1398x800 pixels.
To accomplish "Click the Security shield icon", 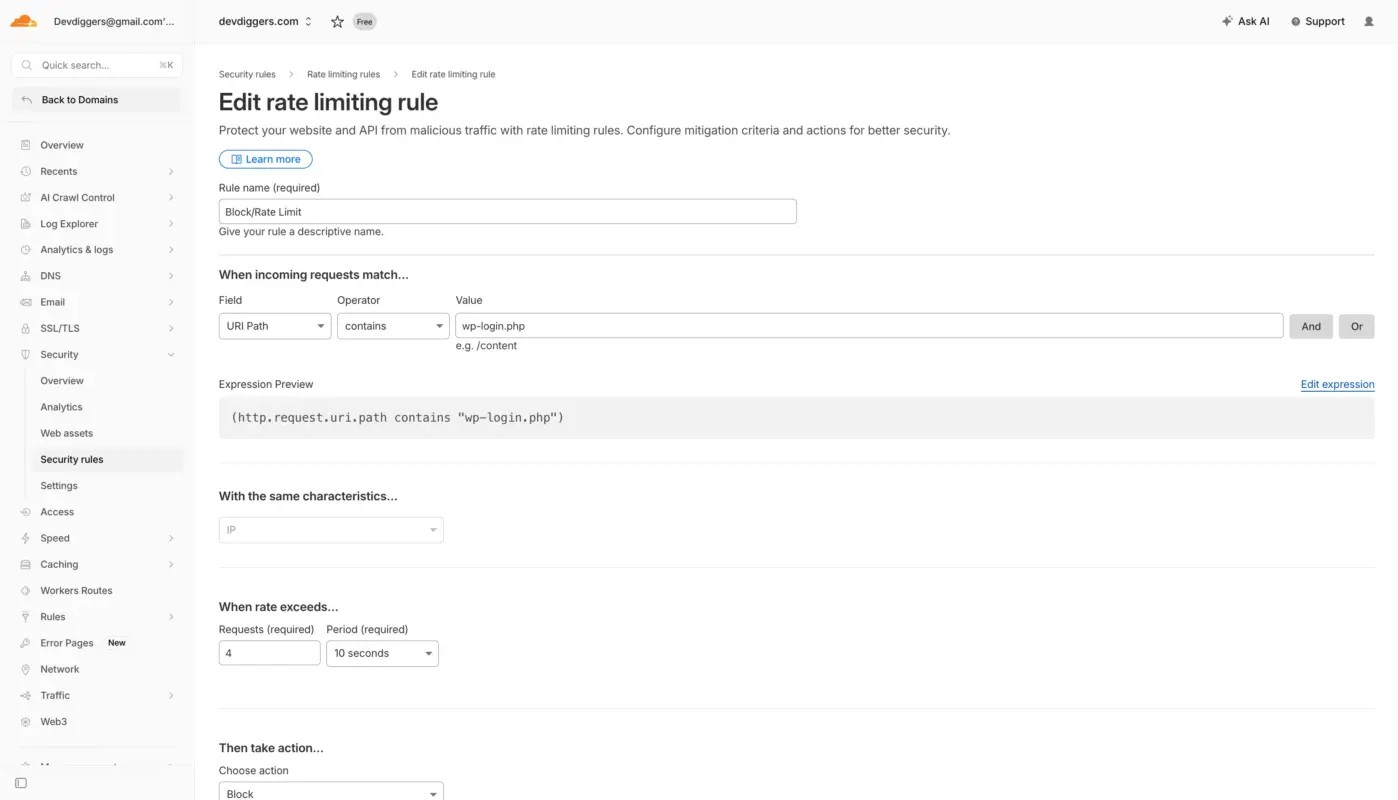I will click(x=26, y=354).
